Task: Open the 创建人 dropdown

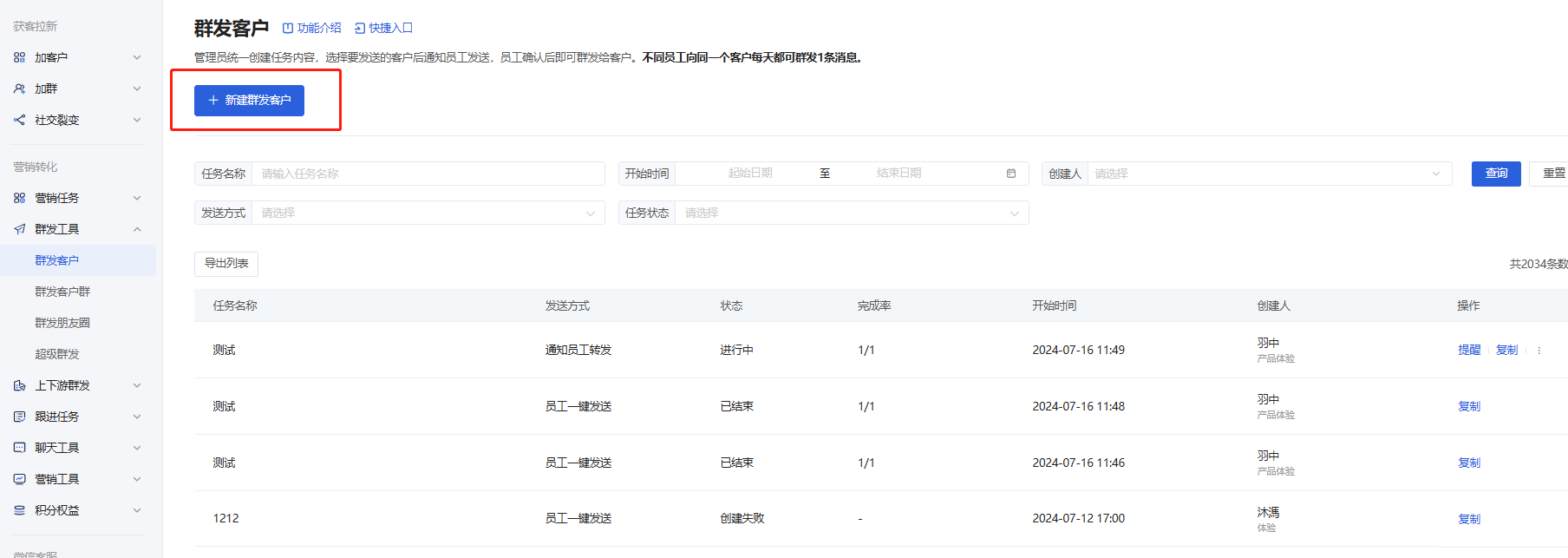Action: coord(1270,174)
